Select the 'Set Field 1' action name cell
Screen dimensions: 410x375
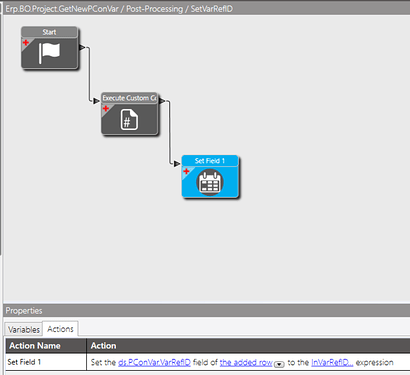coord(46,362)
